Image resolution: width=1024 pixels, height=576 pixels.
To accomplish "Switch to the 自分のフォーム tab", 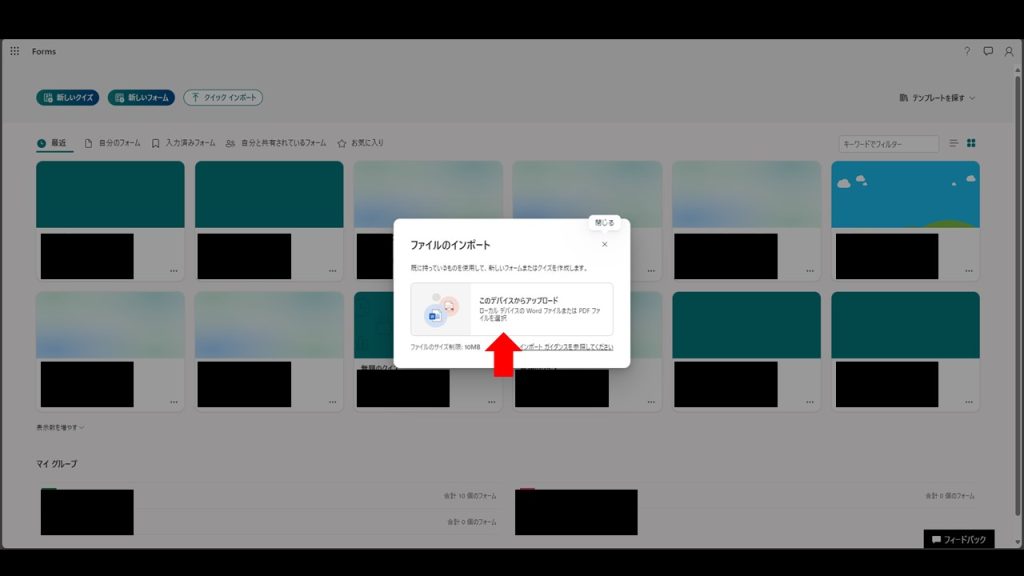I will point(113,143).
